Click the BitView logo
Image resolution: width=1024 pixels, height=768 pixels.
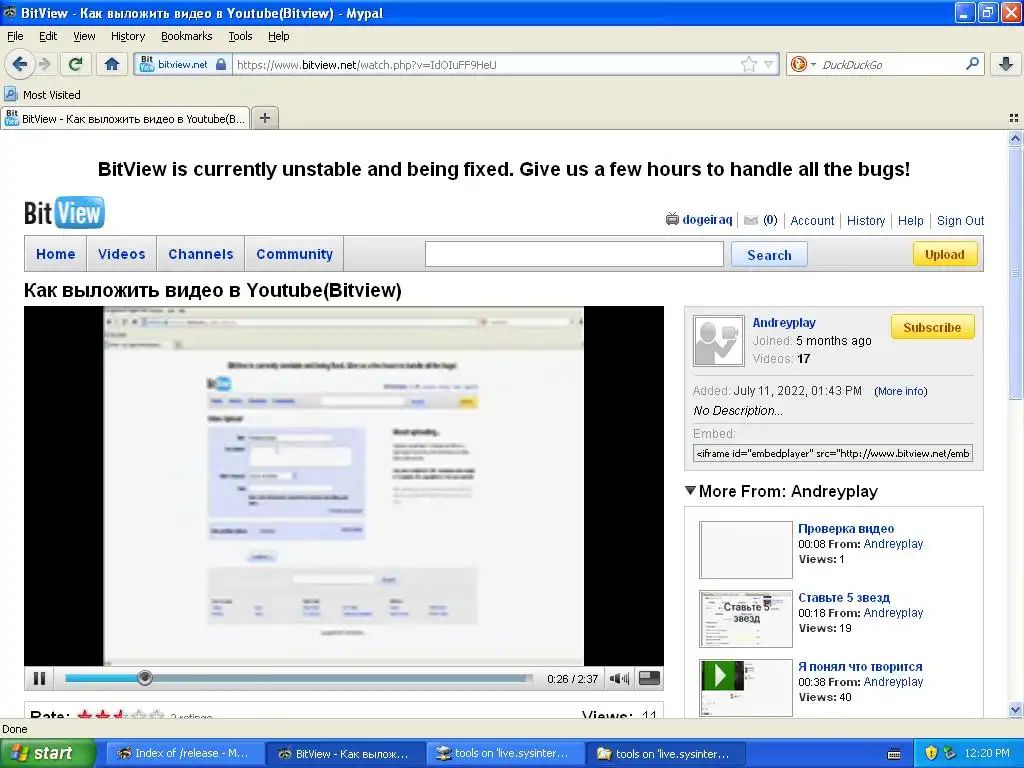point(64,213)
